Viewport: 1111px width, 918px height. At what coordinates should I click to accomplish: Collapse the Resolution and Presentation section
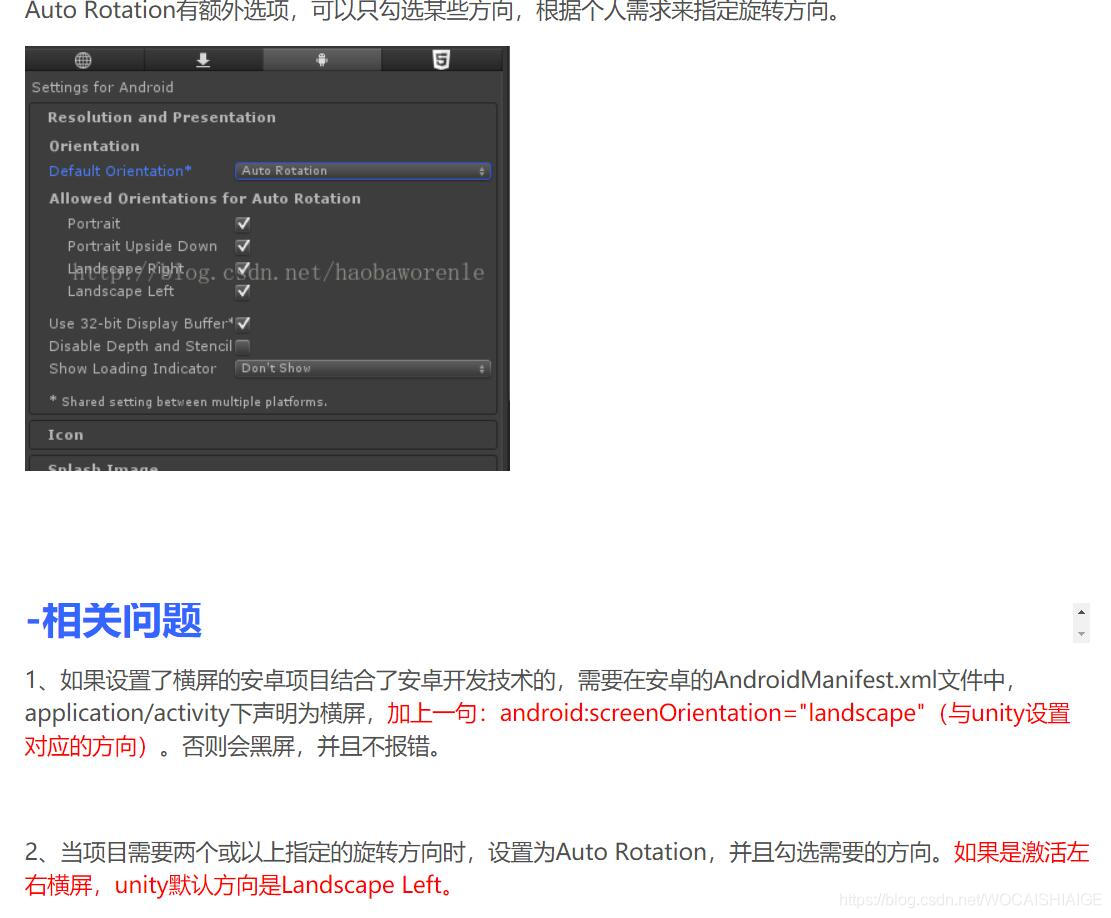[x=162, y=118]
